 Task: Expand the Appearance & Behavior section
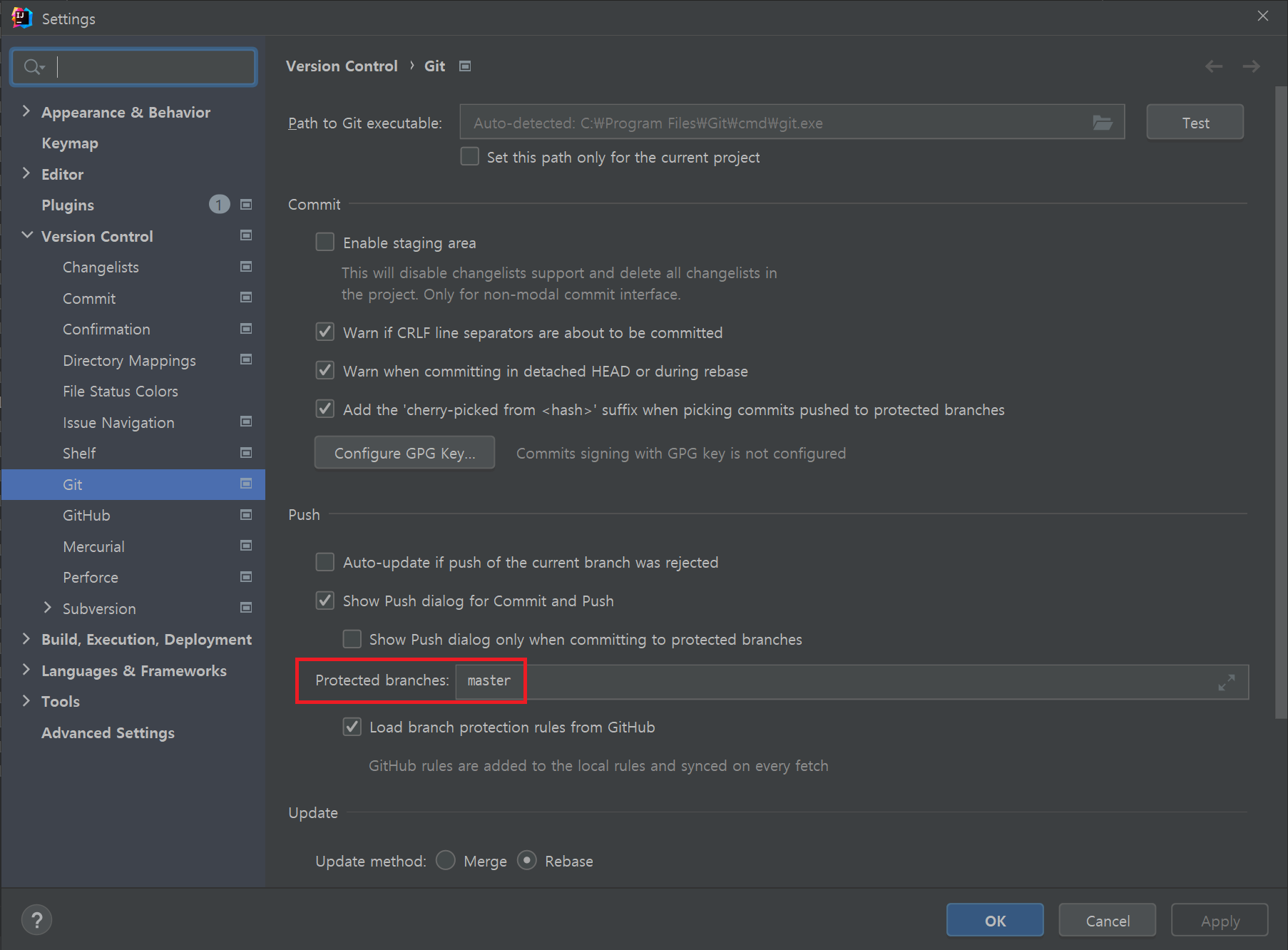pyautogui.click(x=26, y=111)
